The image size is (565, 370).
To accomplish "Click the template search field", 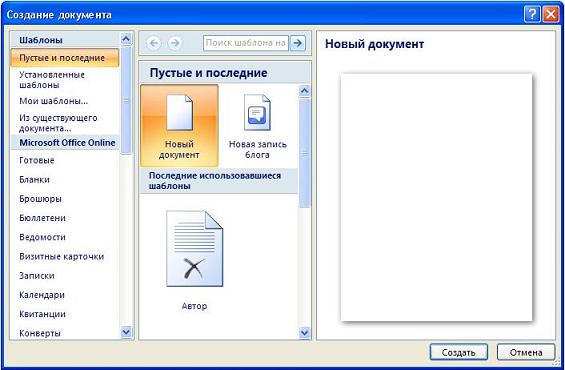I will click(246, 43).
